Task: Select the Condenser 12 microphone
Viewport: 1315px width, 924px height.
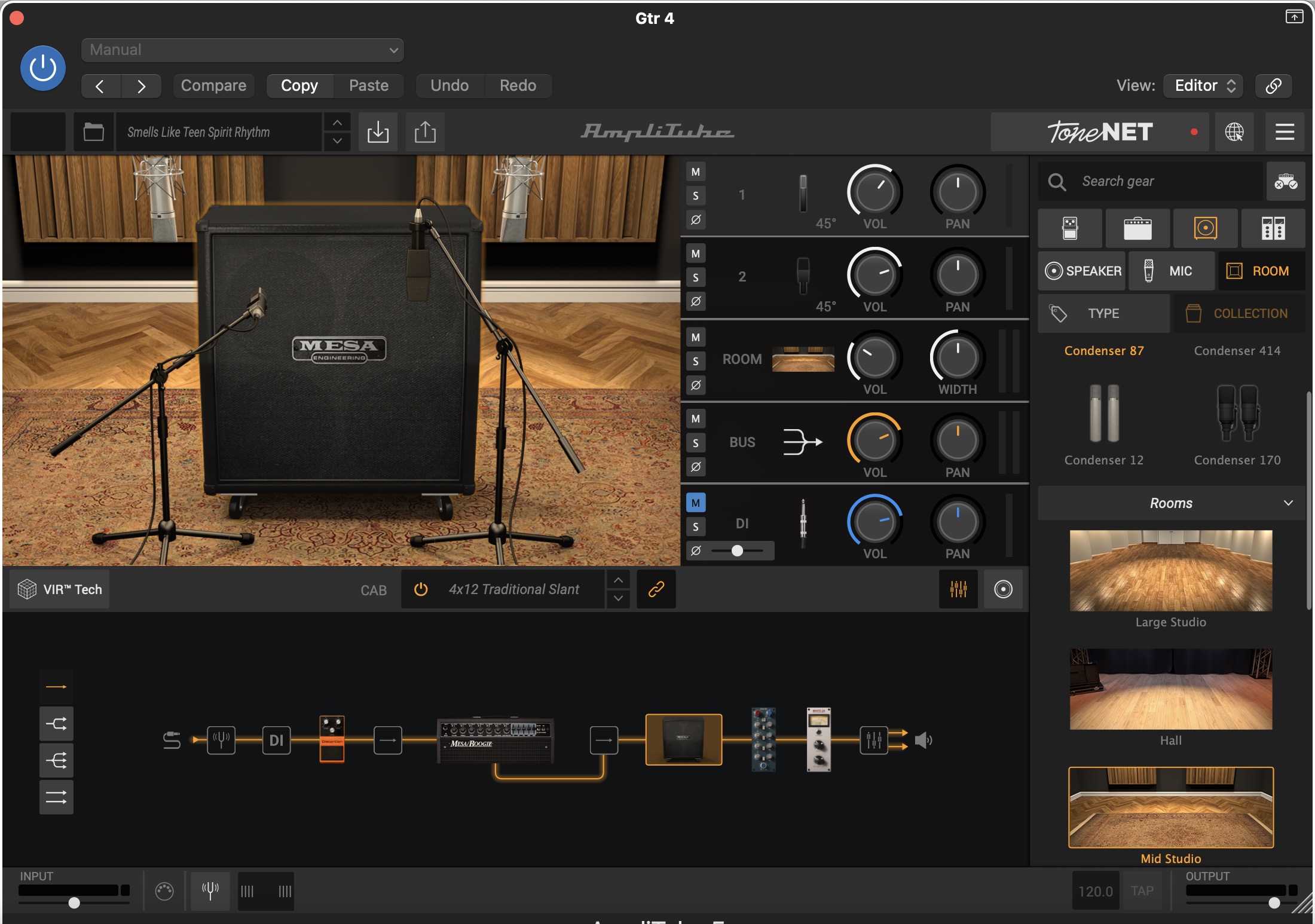Action: click(x=1104, y=424)
